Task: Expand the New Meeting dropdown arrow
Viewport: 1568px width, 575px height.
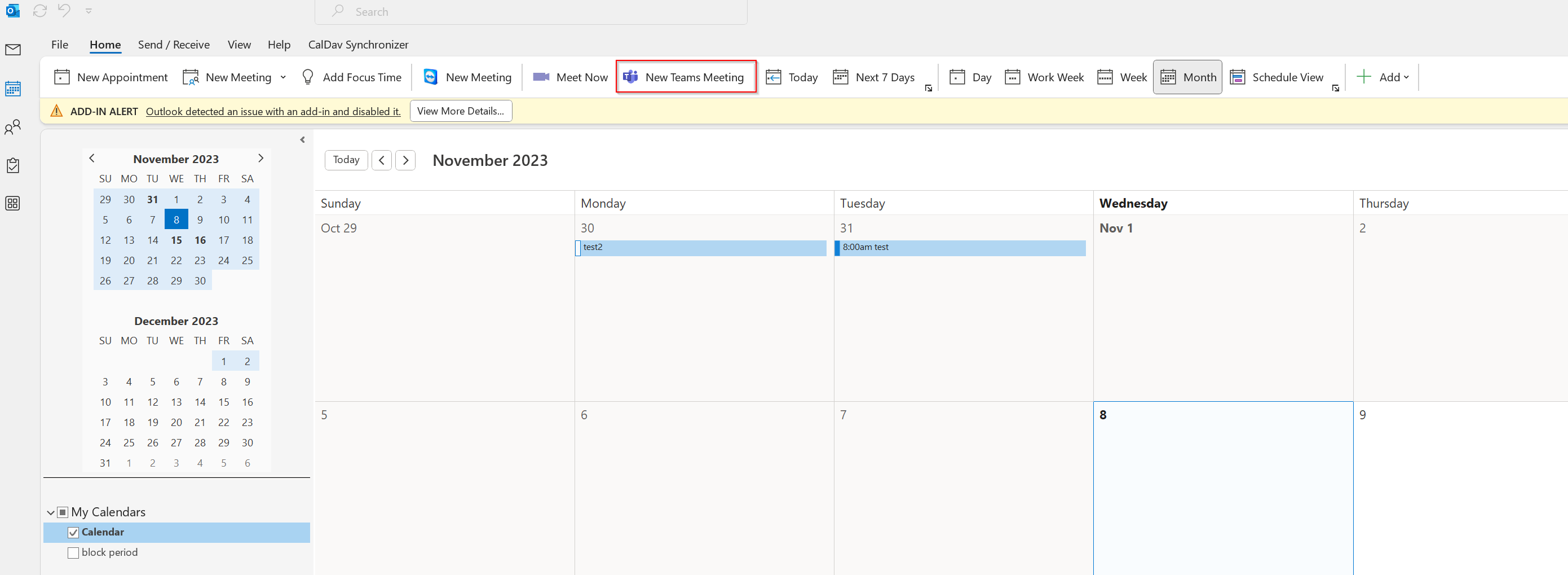Action: [283, 77]
